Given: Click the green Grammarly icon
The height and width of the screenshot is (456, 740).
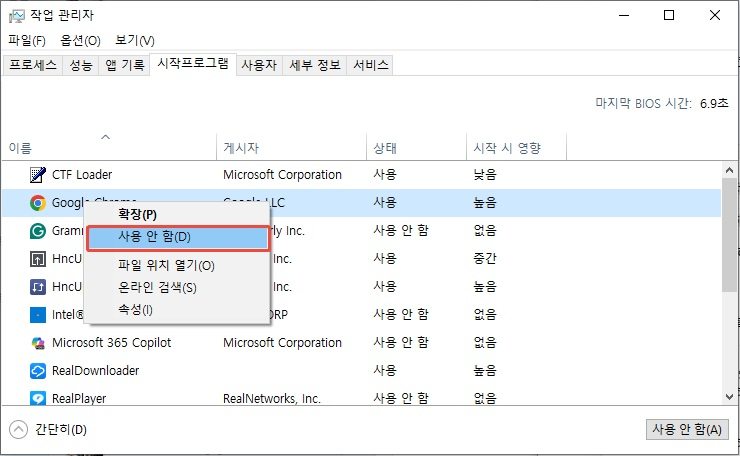Looking at the screenshot, I should 38,231.
